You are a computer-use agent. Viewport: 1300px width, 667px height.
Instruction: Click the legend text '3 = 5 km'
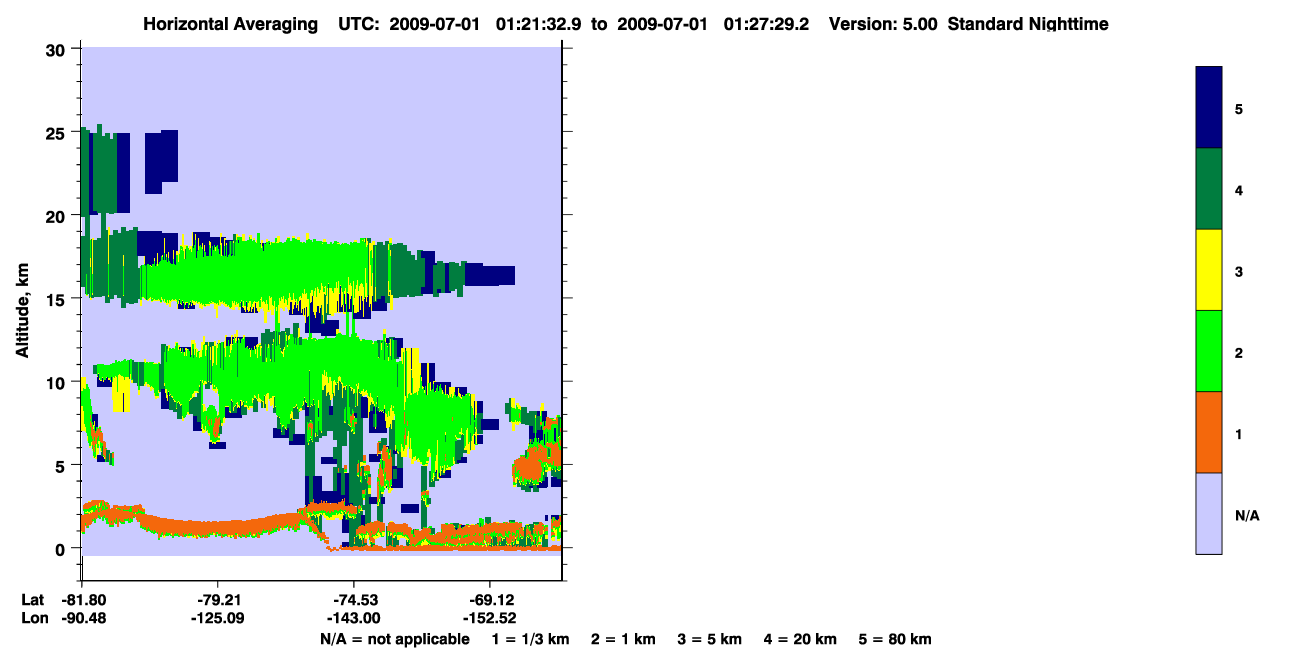coord(710,639)
